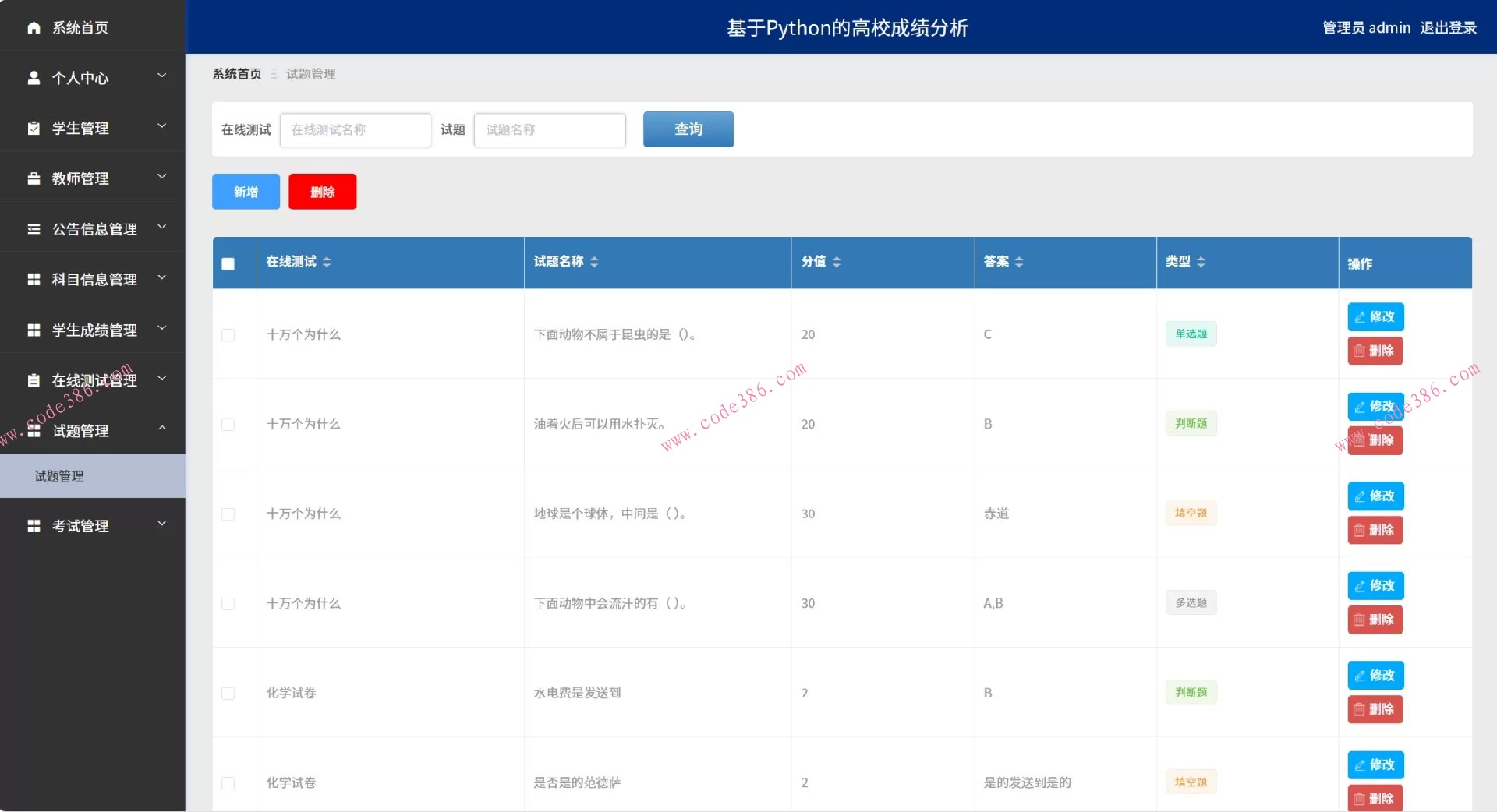Open 学生管理 via its sidebar icon

tap(33, 128)
